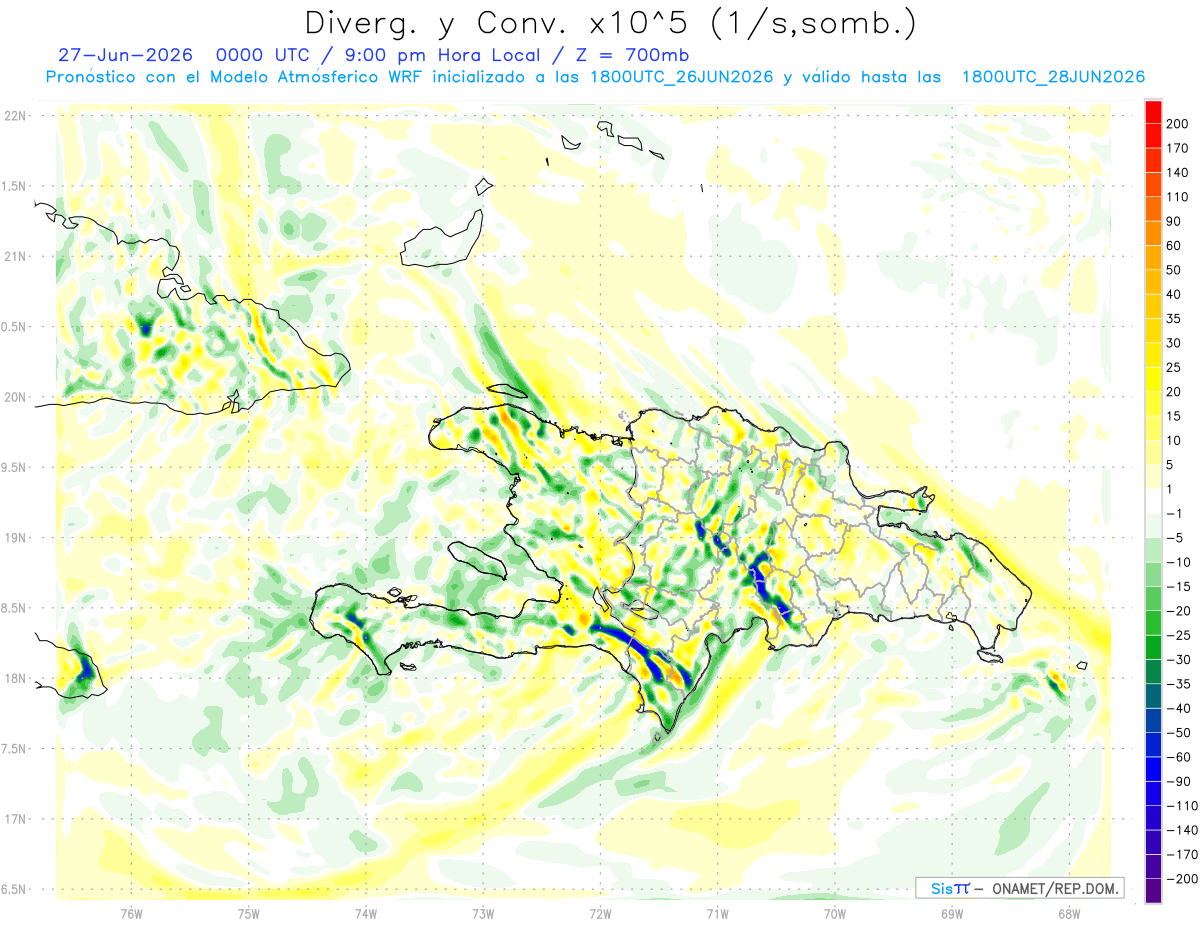
Task: Click the "76W" longitude axis label
Action: pyautogui.click(x=131, y=913)
